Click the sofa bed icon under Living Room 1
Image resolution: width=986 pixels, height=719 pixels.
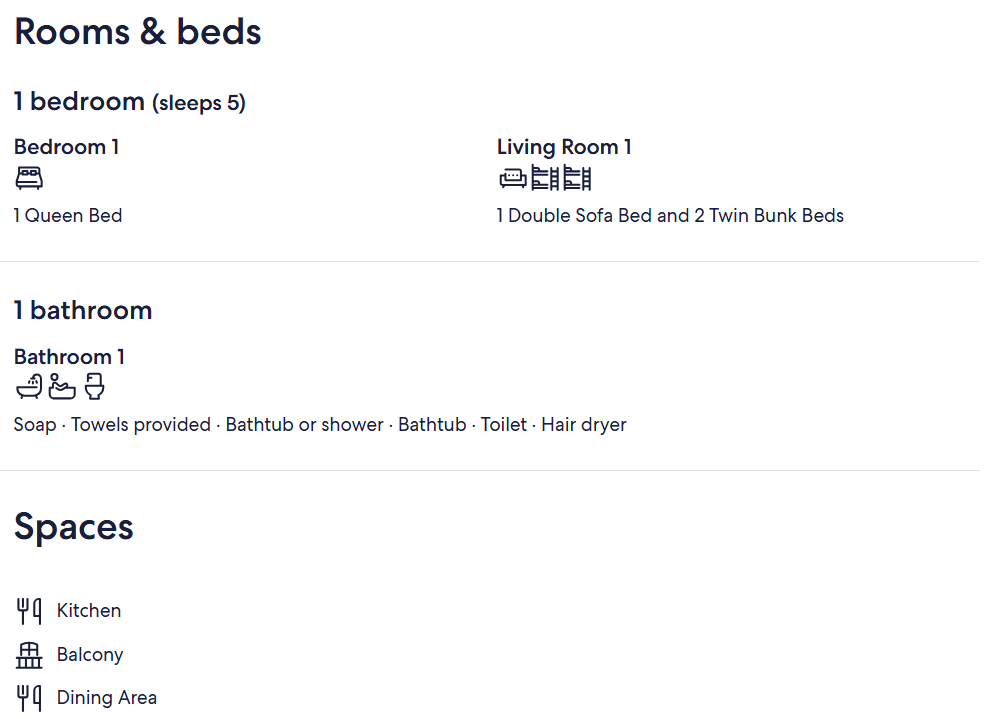point(512,179)
